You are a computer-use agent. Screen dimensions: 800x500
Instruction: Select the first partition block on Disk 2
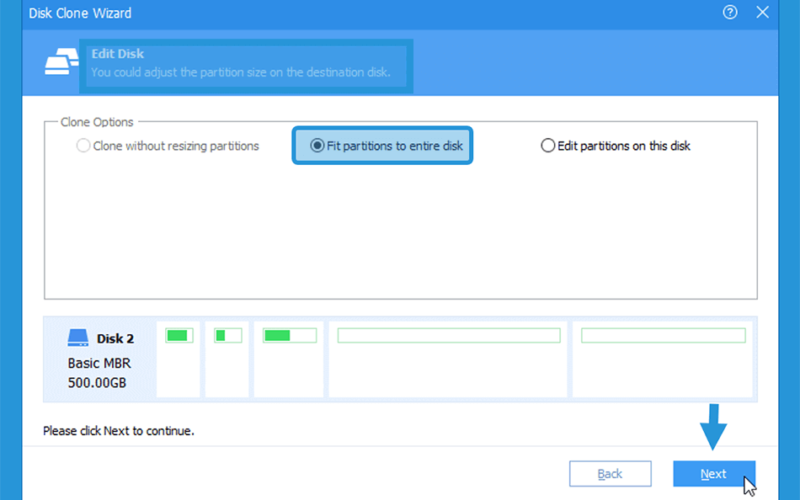[178, 359]
